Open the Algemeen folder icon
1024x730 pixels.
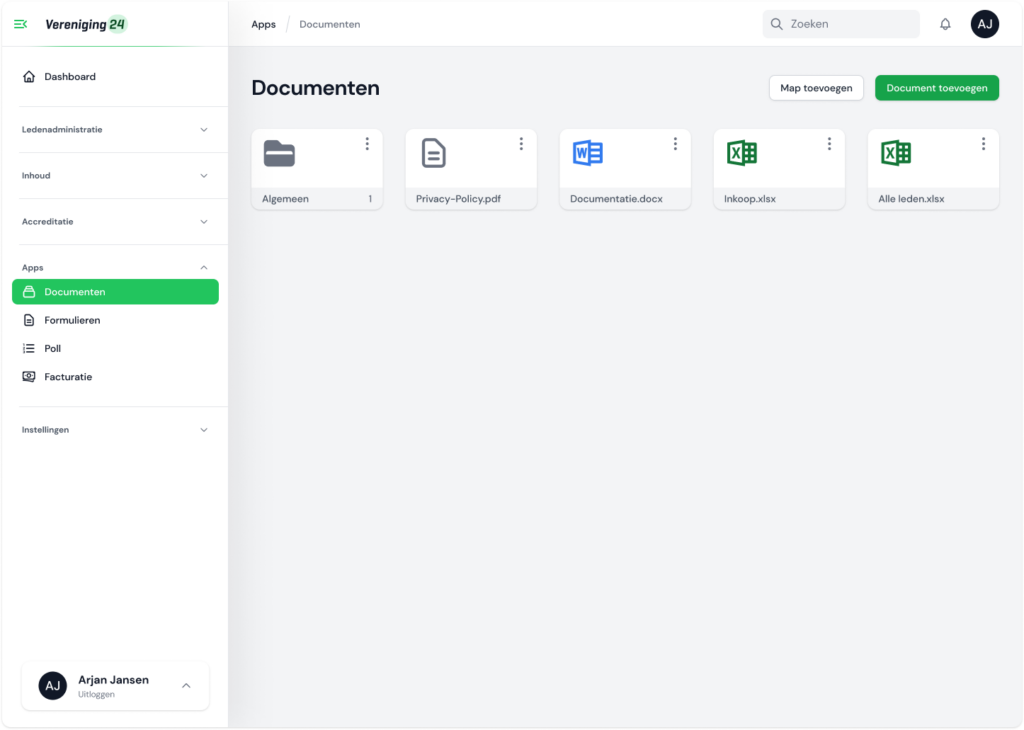(x=279, y=153)
